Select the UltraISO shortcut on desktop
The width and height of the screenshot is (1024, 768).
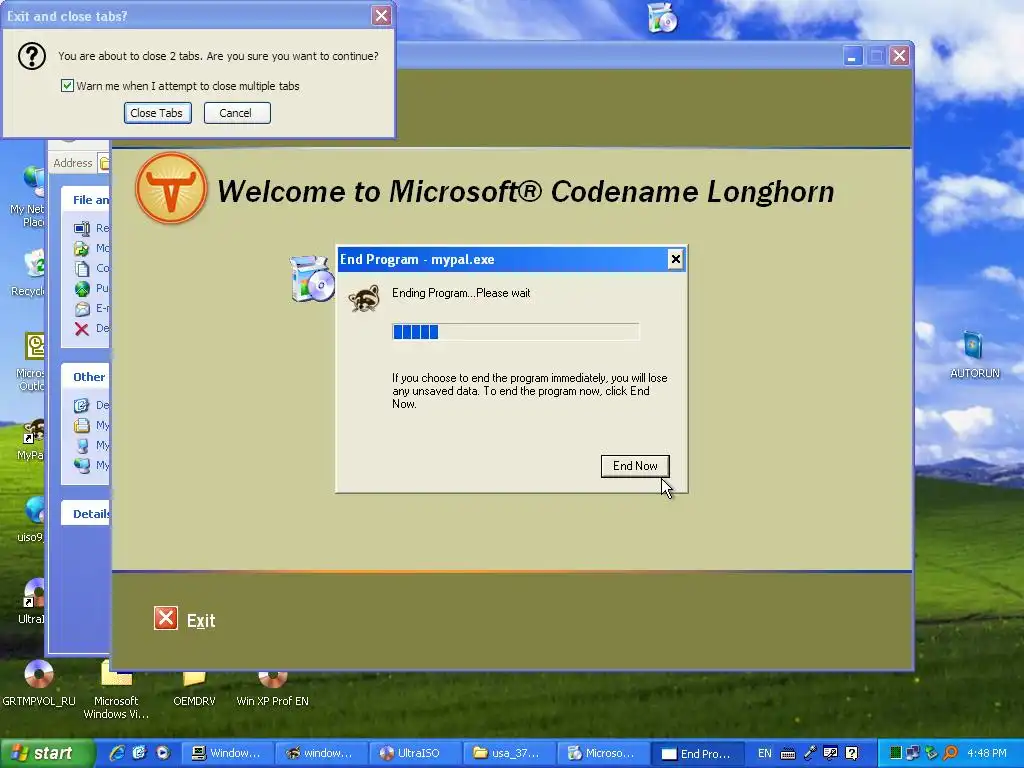31,601
